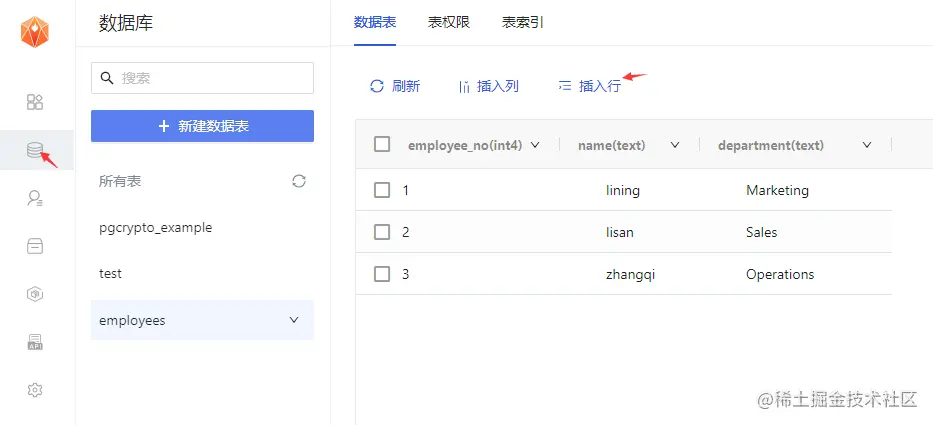Click the department(text) column header text
This screenshot has width=933, height=425.
pos(771,145)
